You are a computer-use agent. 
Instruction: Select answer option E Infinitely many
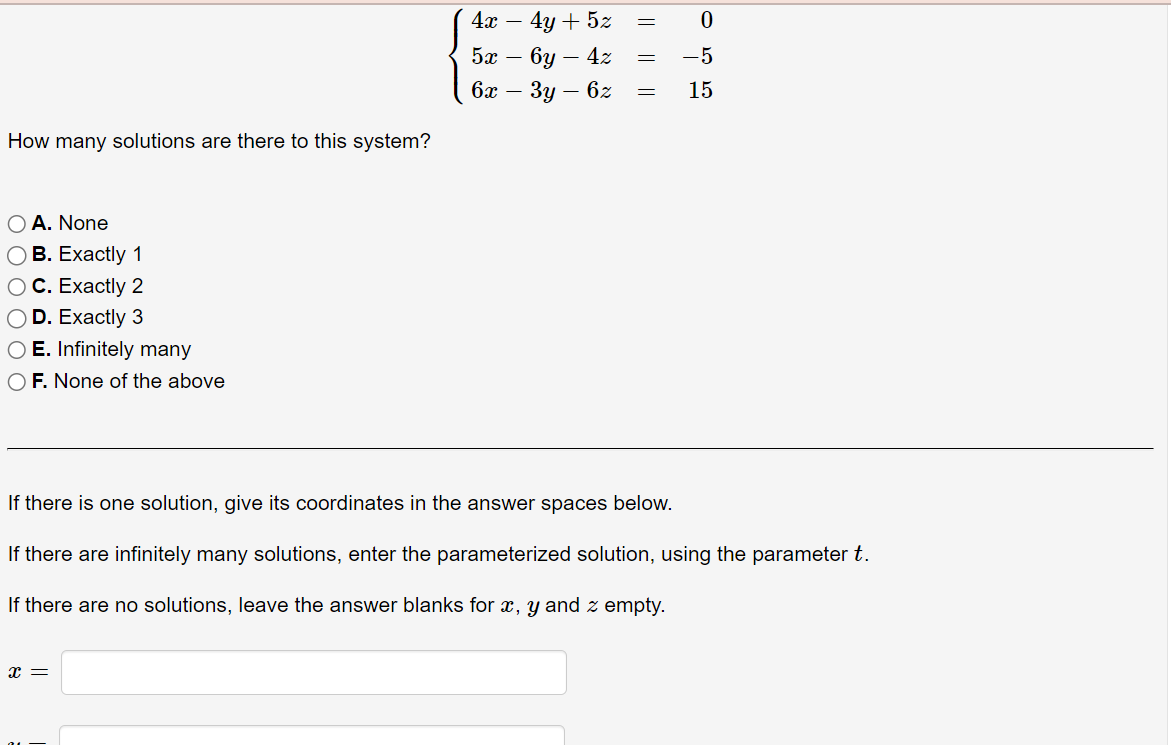[x=16, y=349]
